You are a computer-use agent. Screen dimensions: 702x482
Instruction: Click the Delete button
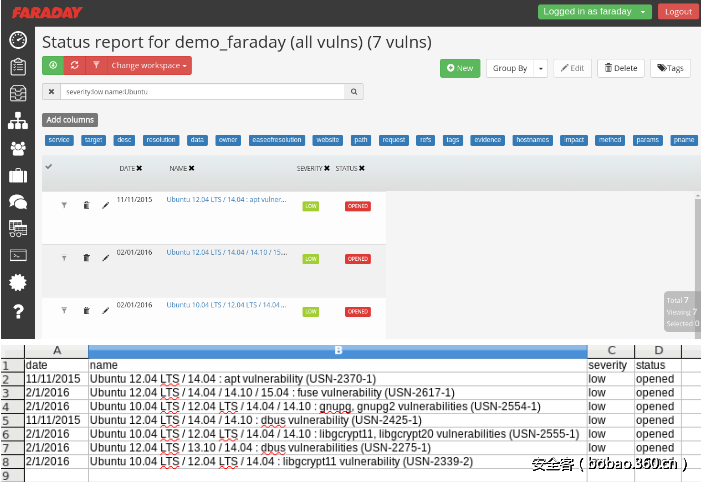(x=621, y=68)
